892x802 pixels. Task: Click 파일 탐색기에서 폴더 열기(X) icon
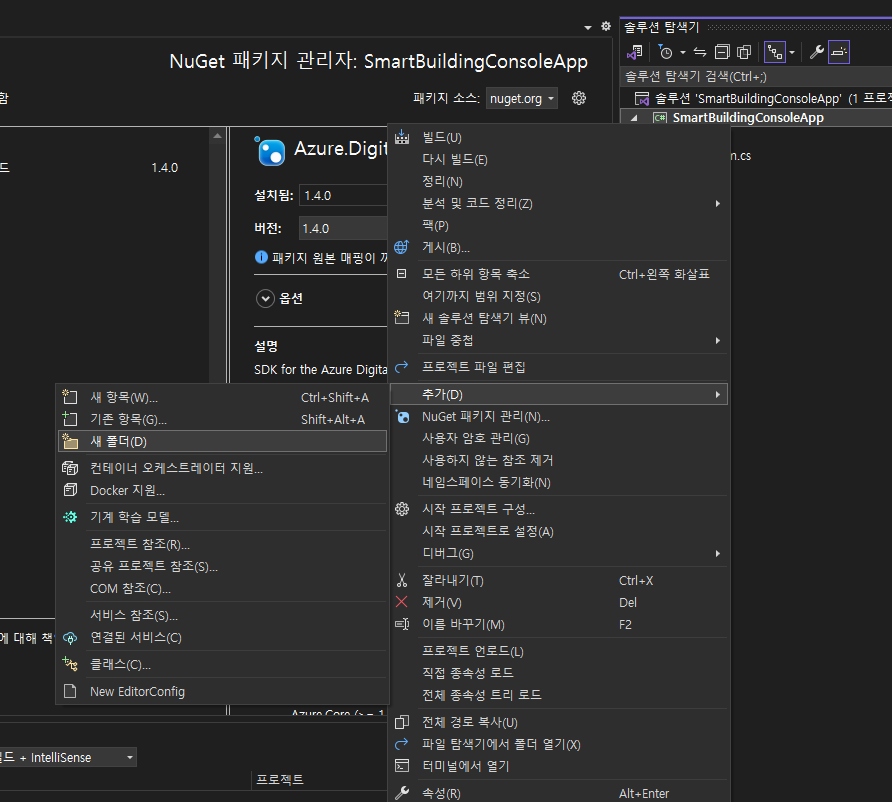point(402,744)
